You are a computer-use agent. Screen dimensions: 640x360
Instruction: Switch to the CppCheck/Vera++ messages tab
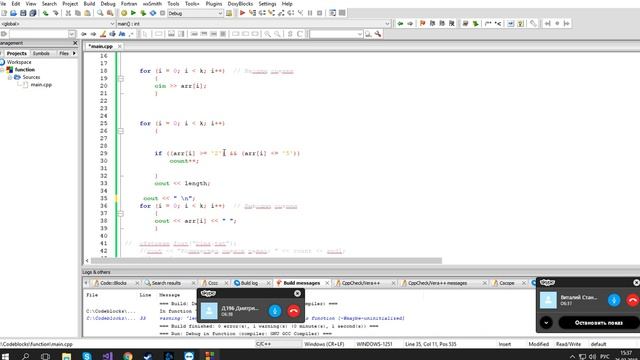438,283
